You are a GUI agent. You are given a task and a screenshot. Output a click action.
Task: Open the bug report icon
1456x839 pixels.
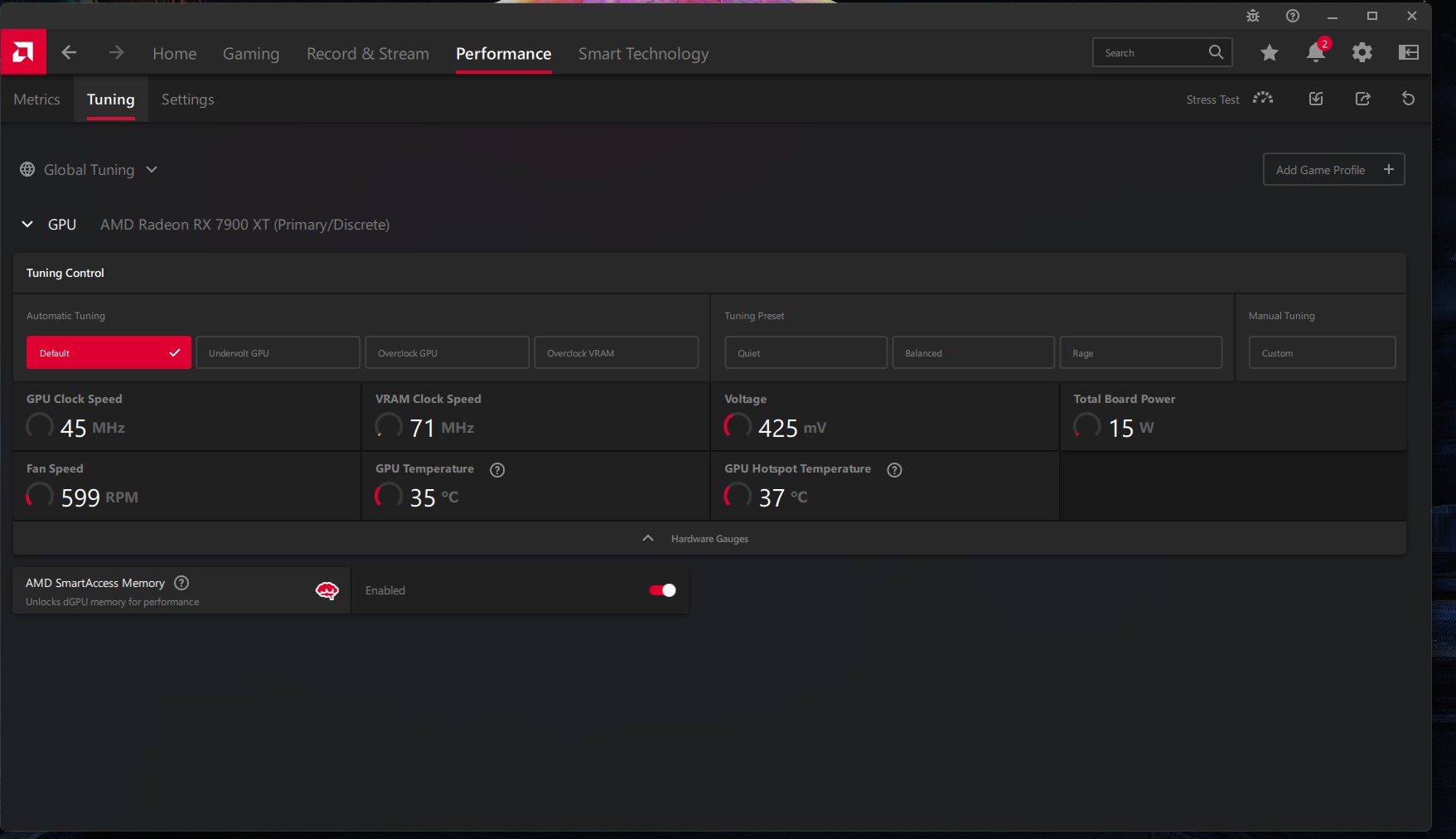[1253, 16]
